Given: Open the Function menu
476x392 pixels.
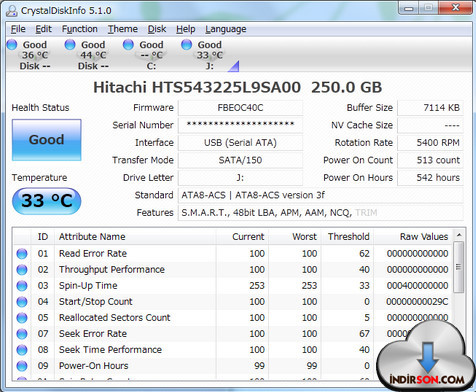Looking at the screenshot, I should pos(80,29).
